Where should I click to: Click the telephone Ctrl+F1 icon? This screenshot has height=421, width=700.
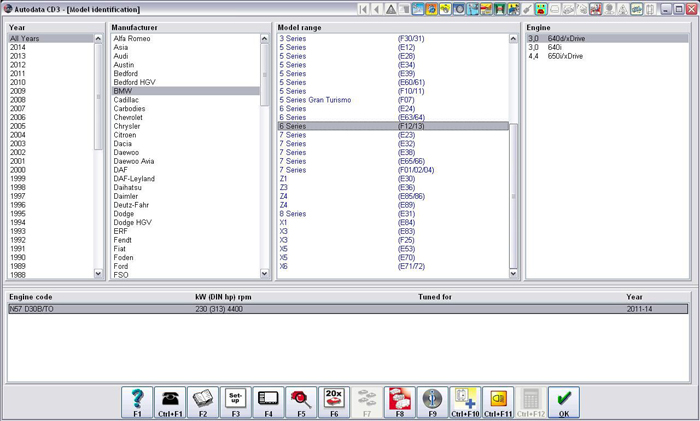pos(170,402)
